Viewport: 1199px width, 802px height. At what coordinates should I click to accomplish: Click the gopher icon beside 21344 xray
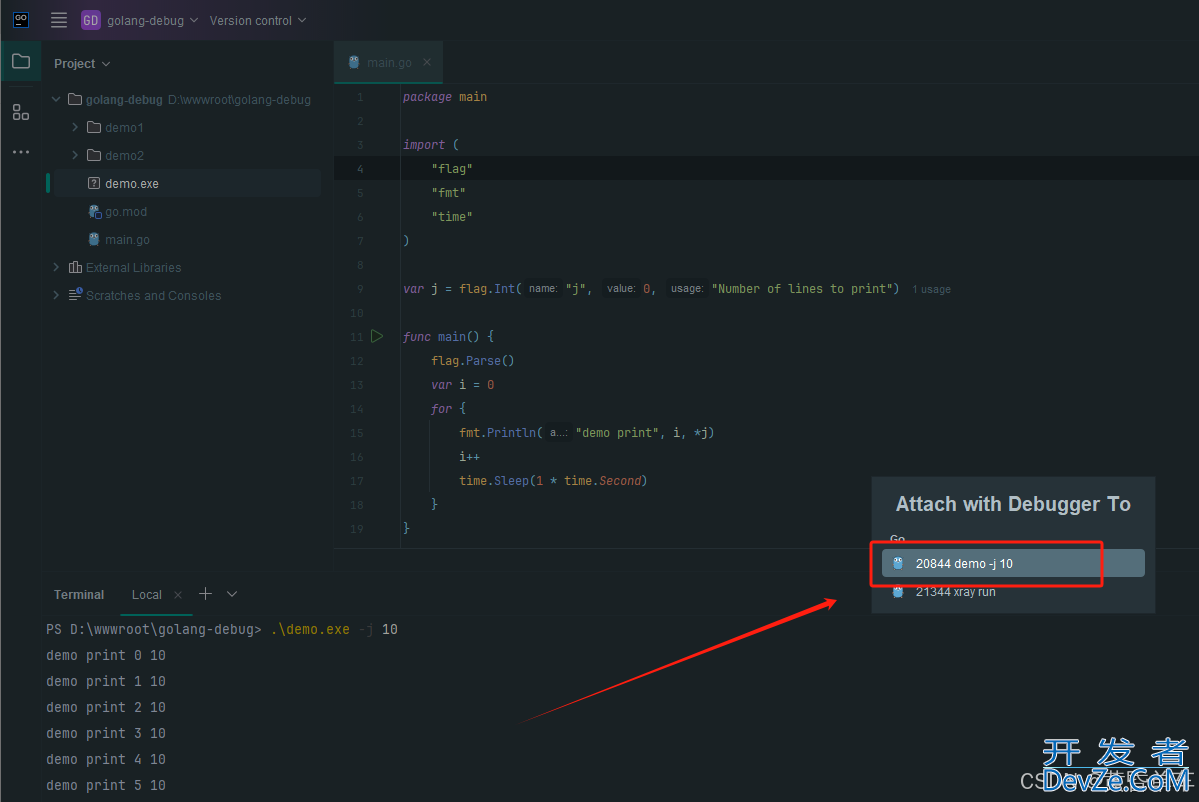point(898,592)
